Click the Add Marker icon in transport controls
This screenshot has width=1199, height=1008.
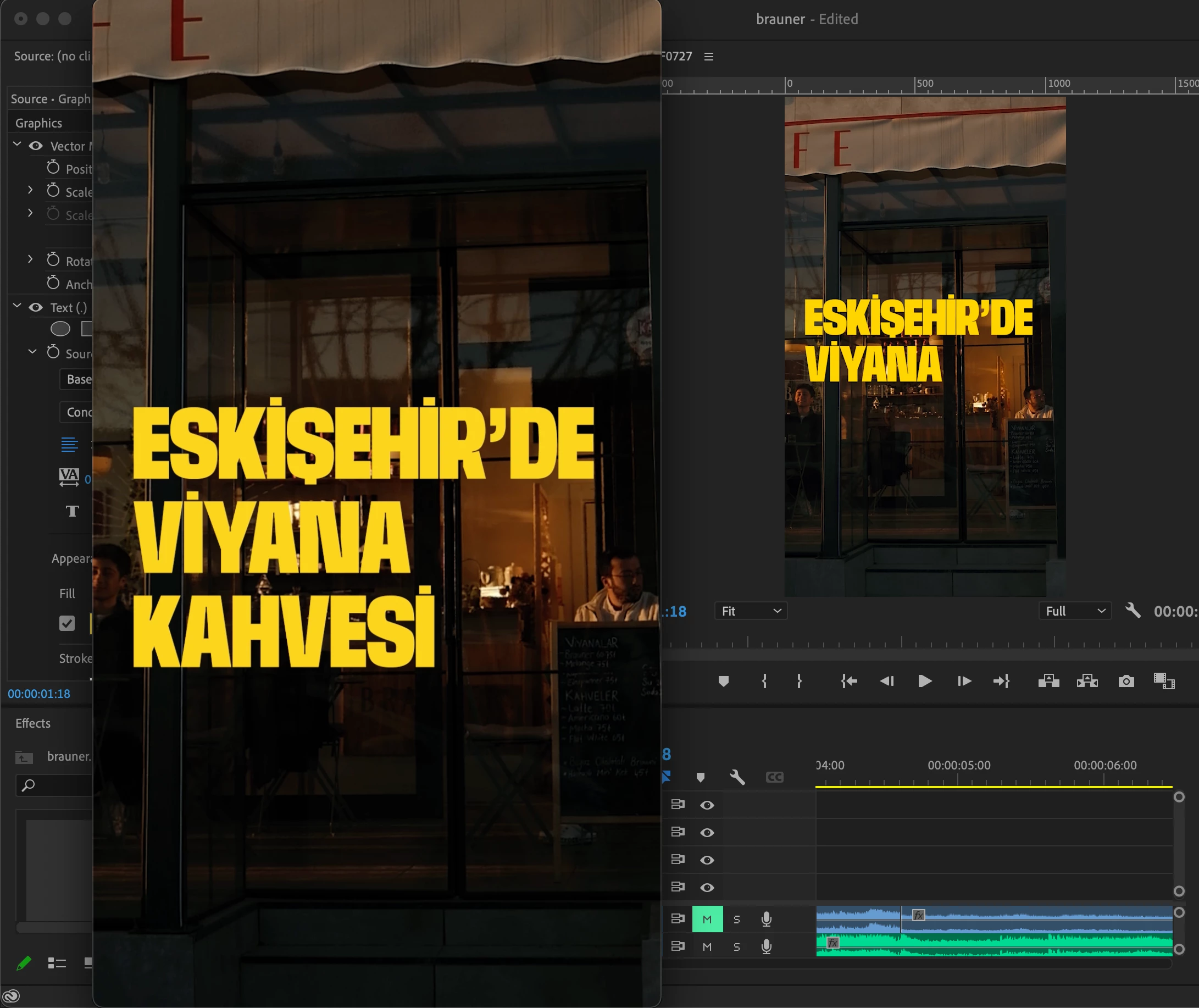pyautogui.click(x=723, y=681)
